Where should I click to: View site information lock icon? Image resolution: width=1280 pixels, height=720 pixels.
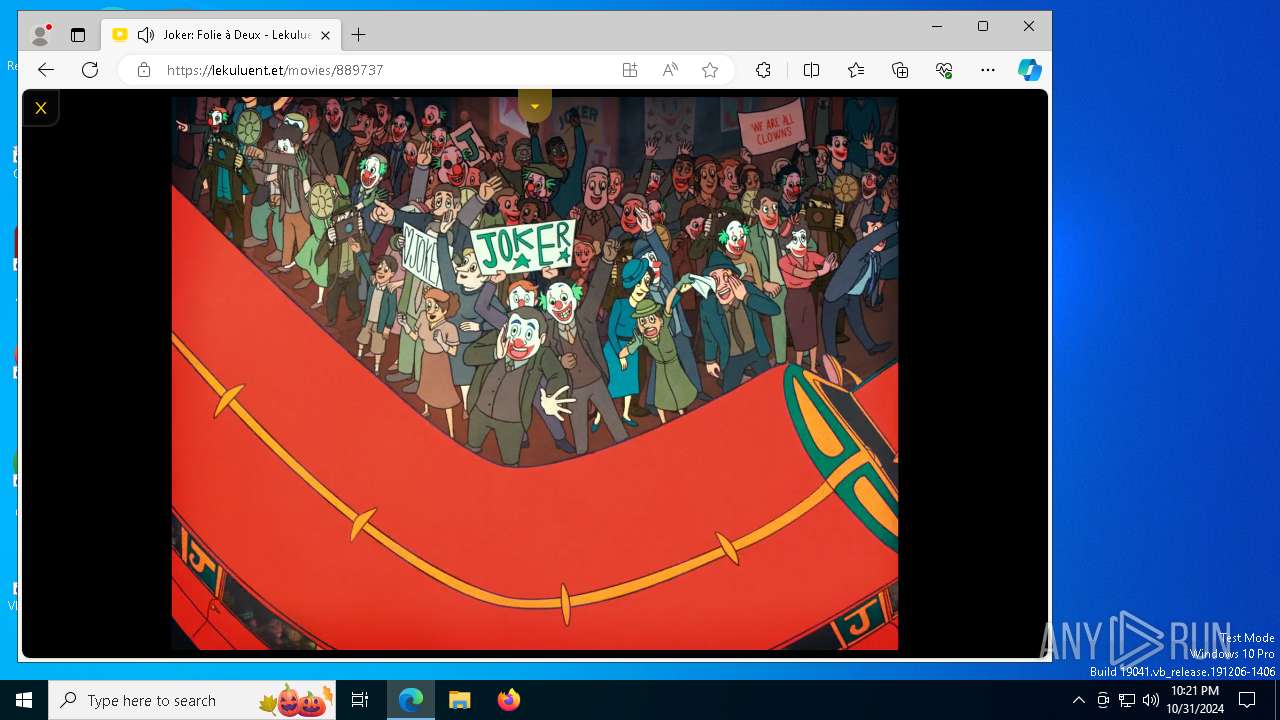pyautogui.click(x=144, y=70)
